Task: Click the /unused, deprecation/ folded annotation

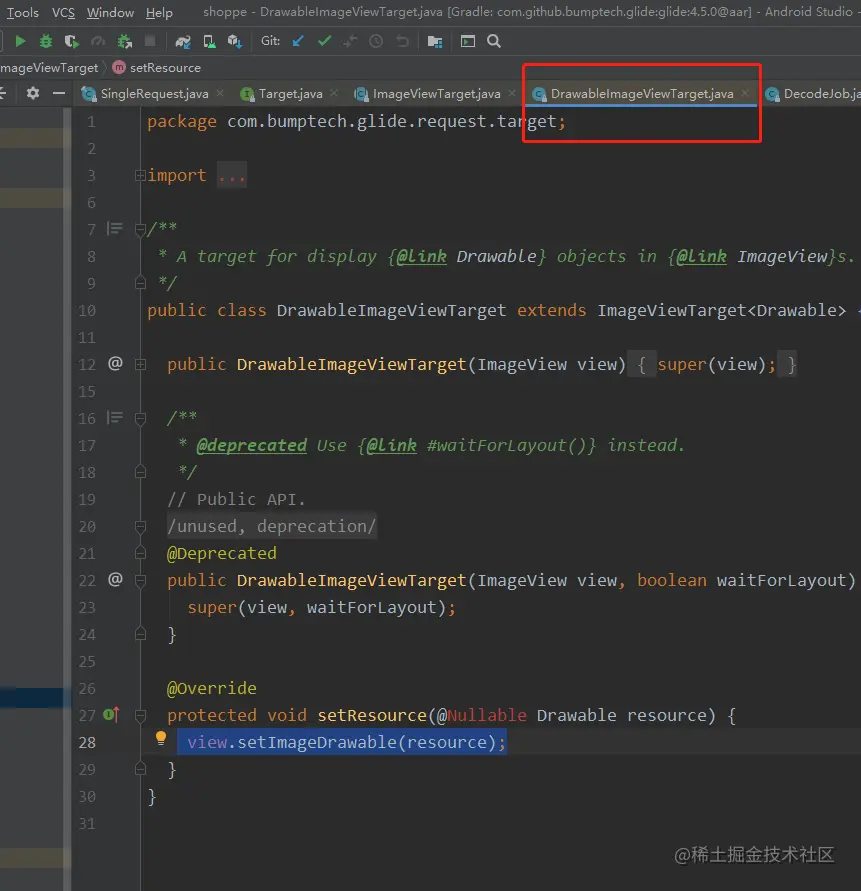Action: [271, 526]
